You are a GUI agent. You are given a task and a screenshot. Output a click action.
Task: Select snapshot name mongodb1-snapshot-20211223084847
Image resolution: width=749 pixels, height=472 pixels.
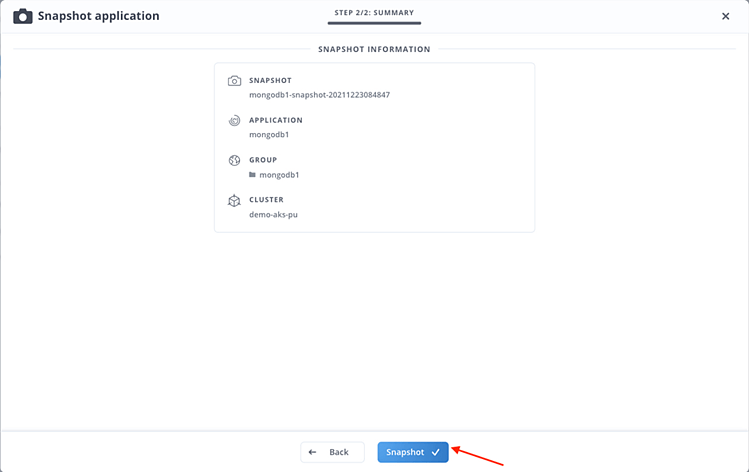point(319,95)
